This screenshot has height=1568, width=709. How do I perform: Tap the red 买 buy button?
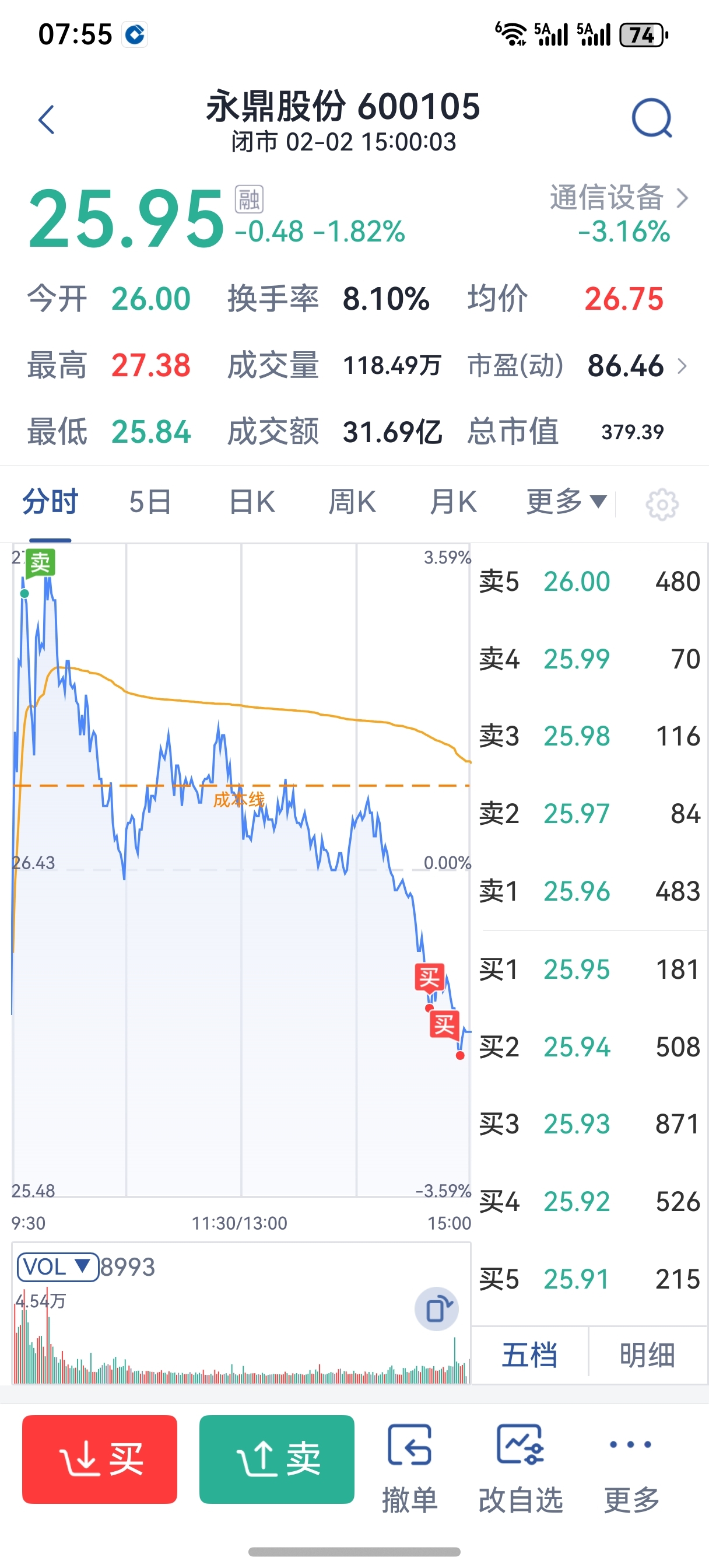pos(100,1459)
